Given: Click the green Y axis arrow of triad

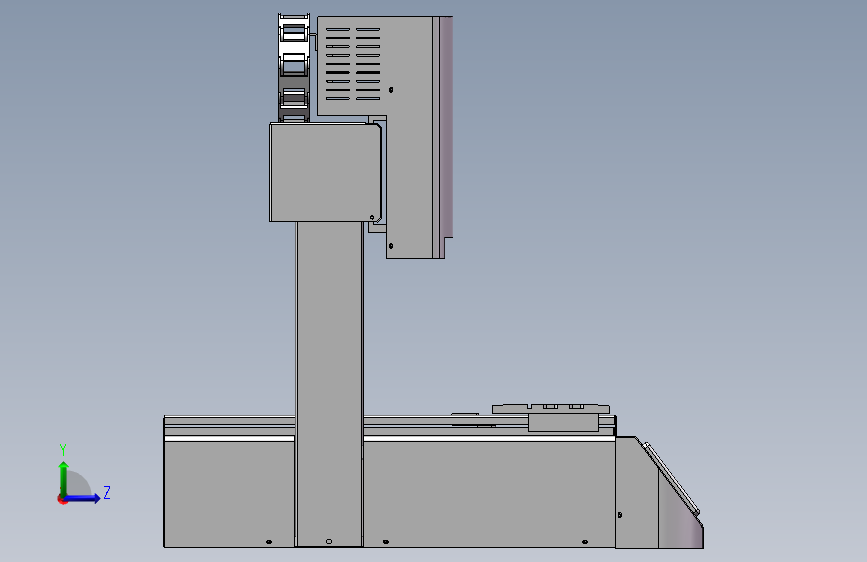Looking at the screenshot, I should (64, 478).
